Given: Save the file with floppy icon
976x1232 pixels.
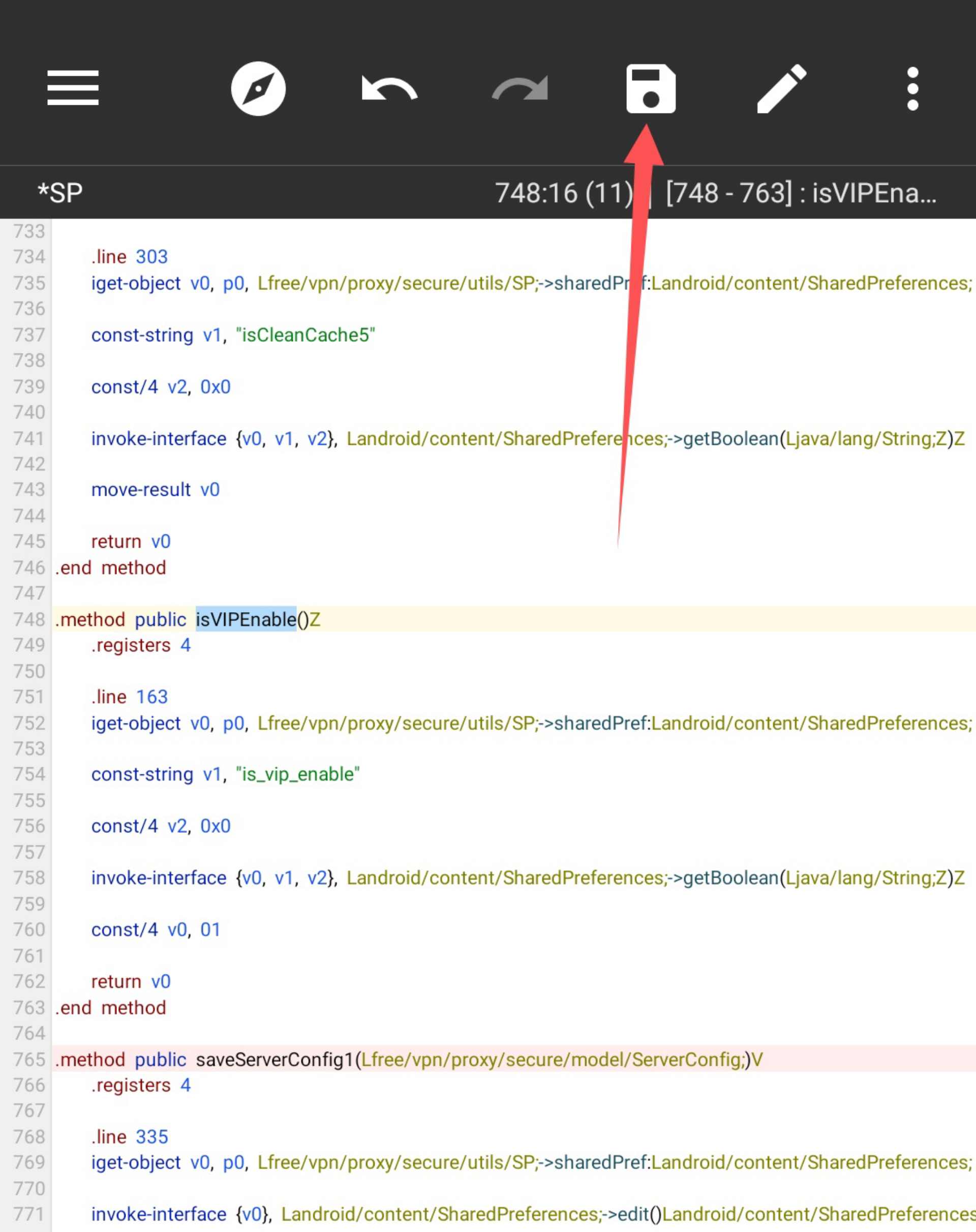Looking at the screenshot, I should (x=651, y=88).
